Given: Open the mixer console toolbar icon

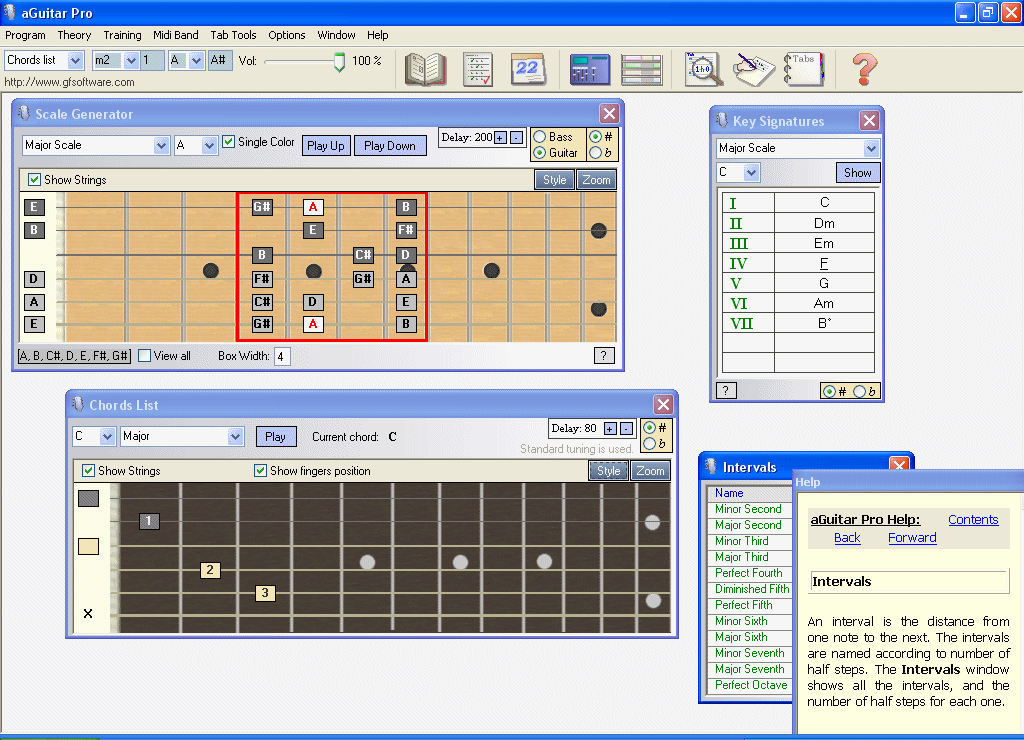Looking at the screenshot, I should [590, 70].
